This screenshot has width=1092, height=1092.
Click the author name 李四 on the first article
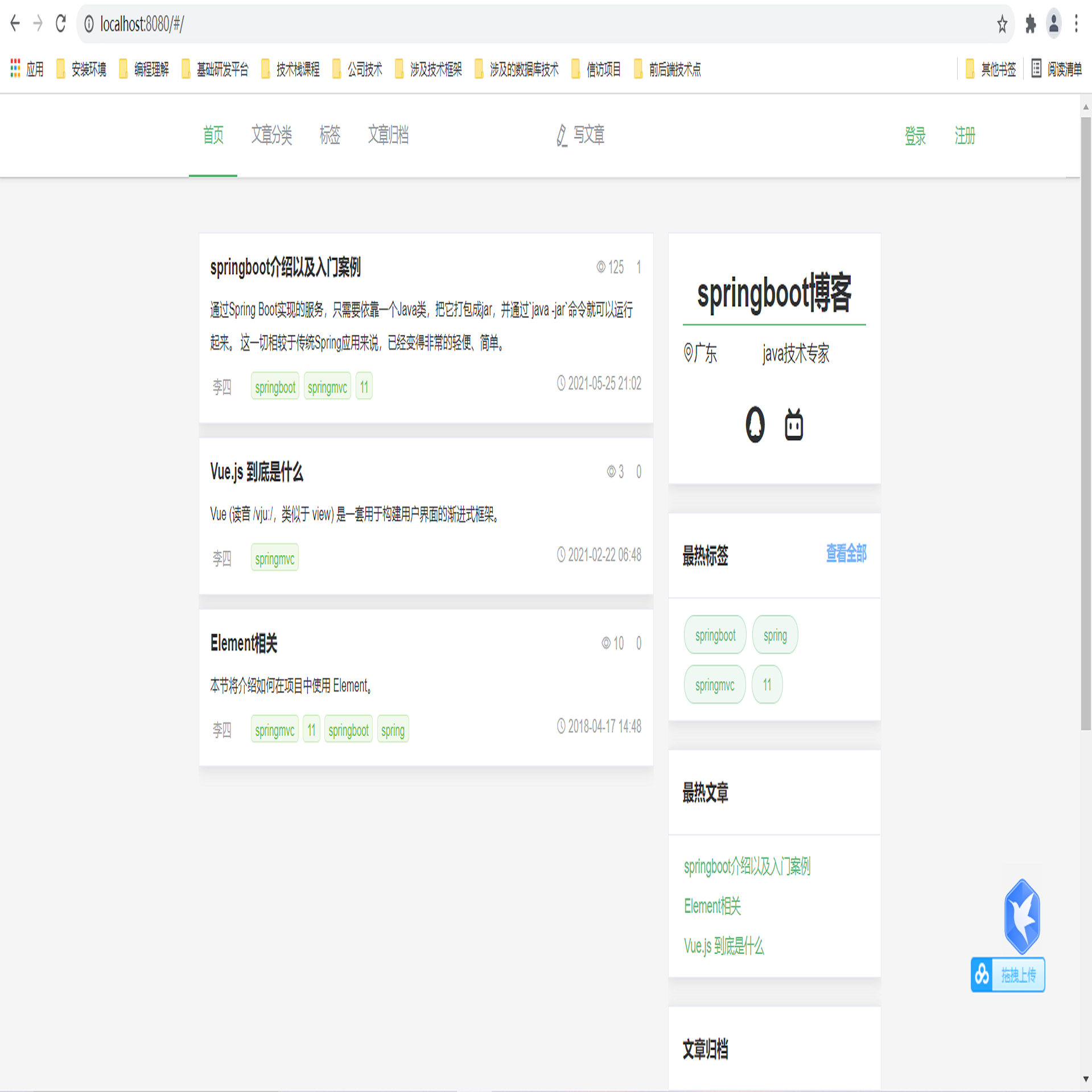click(x=222, y=388)
